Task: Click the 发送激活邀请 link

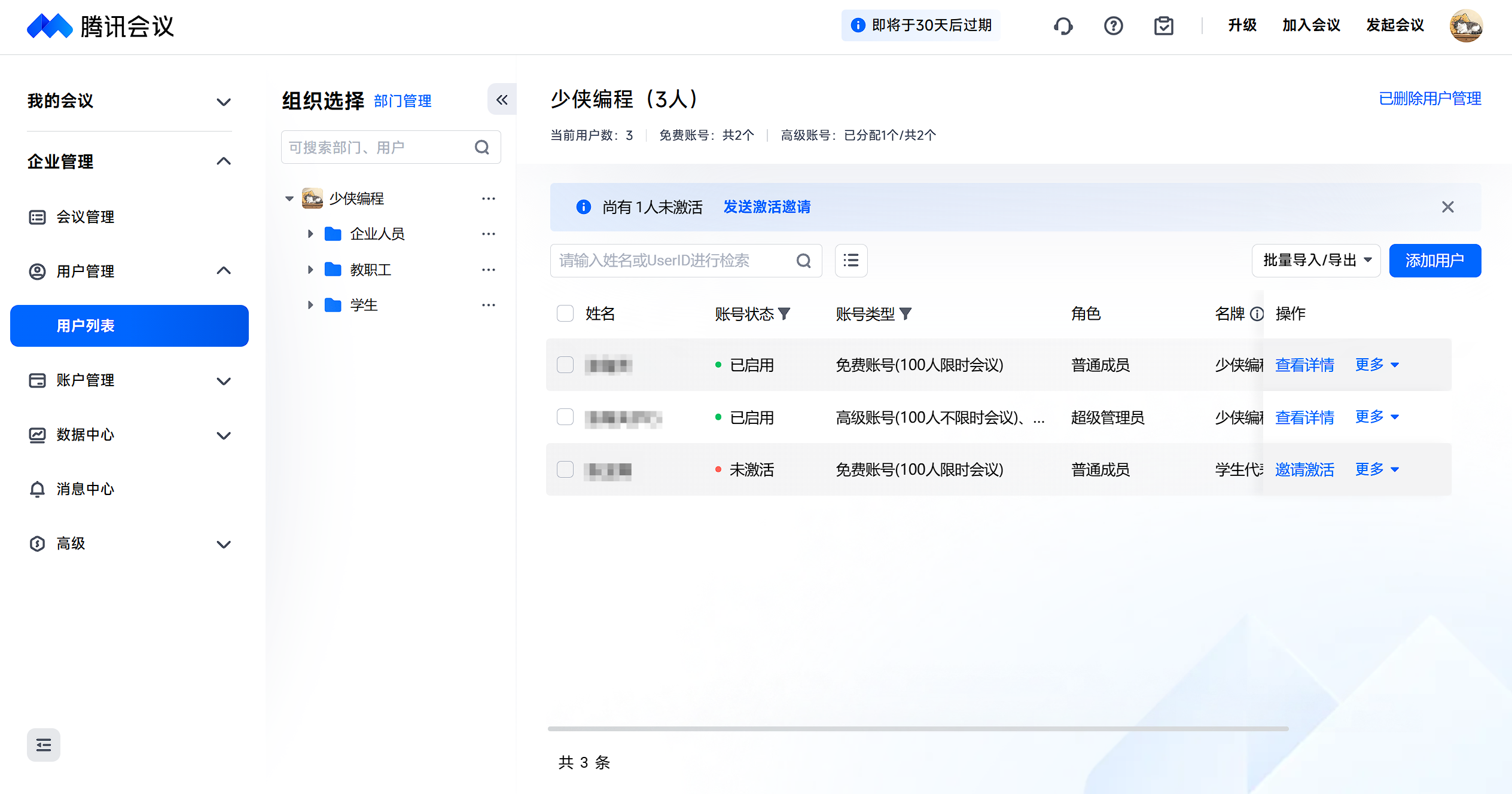Action: (766, 207)
